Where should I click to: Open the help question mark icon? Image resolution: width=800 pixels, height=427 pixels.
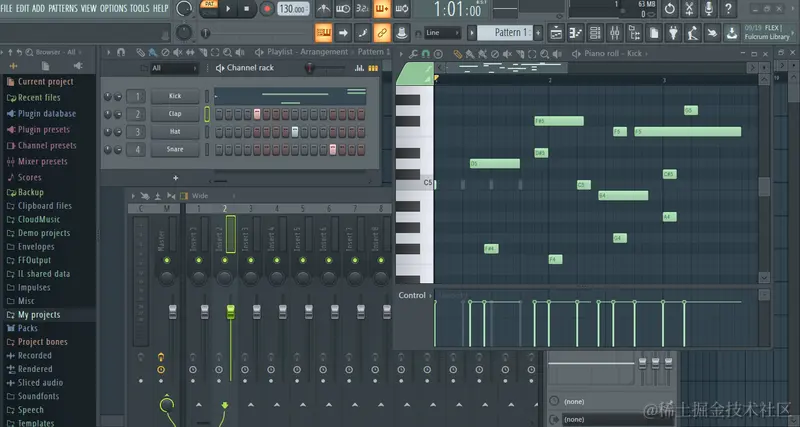tap(728, 9)
